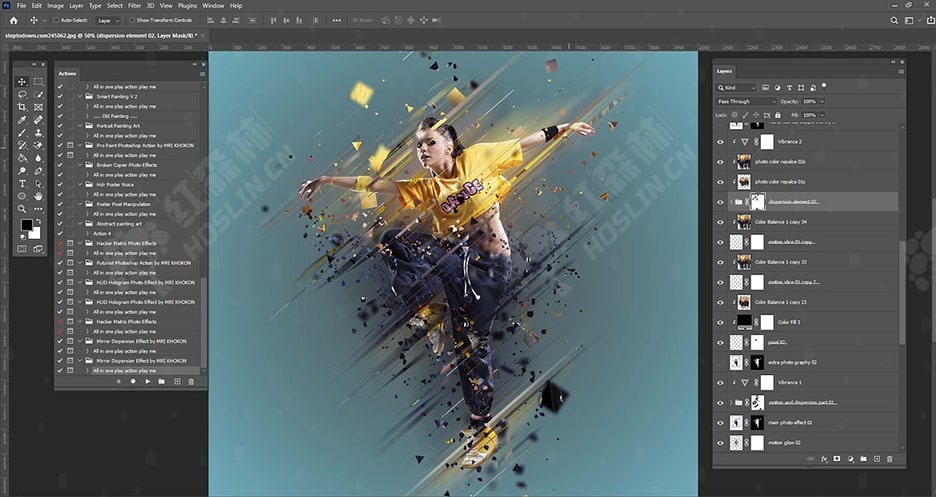Select the Horizontal Type tool
Viewport: 936px width, 497px height.
[x=22, y=184]
